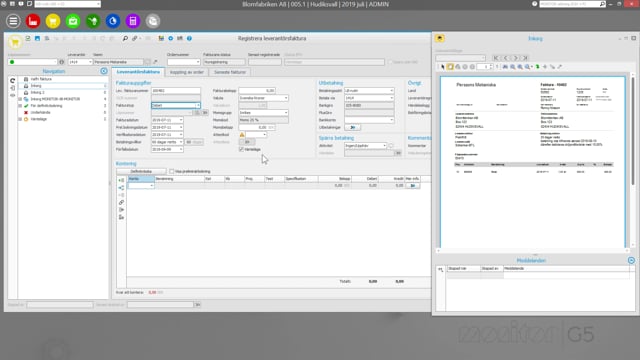This screenshot has height=360, width=640.
Task: Toggle the Visa preliminärbokföring checkbox
Action: 172,171
